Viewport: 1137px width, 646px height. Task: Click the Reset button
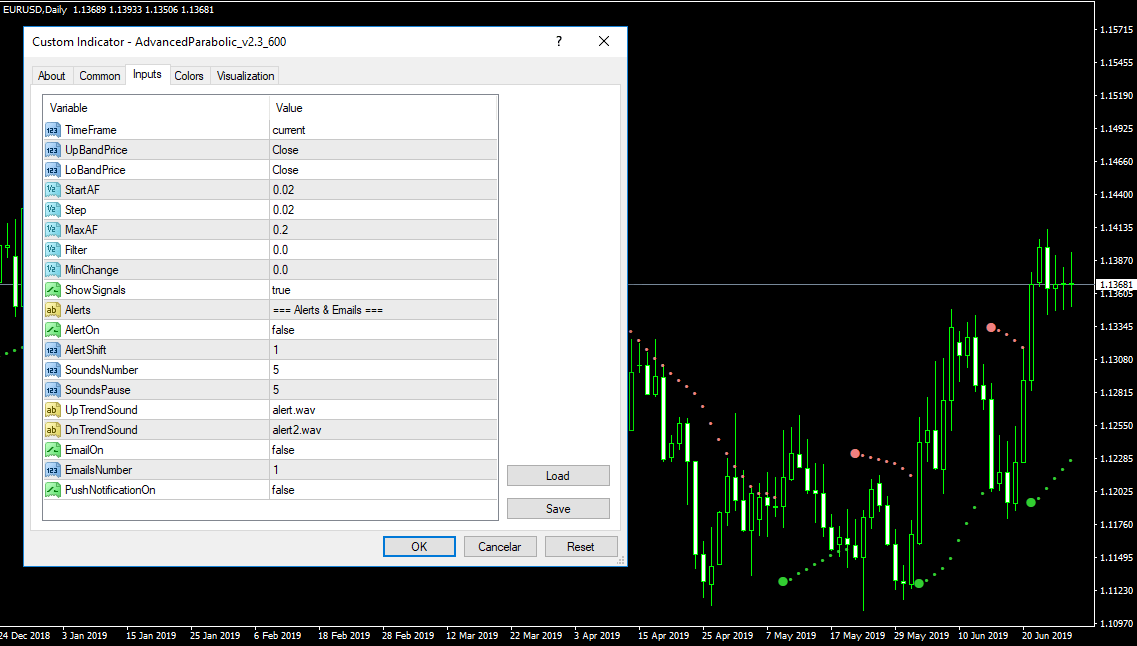coord(581,547)
